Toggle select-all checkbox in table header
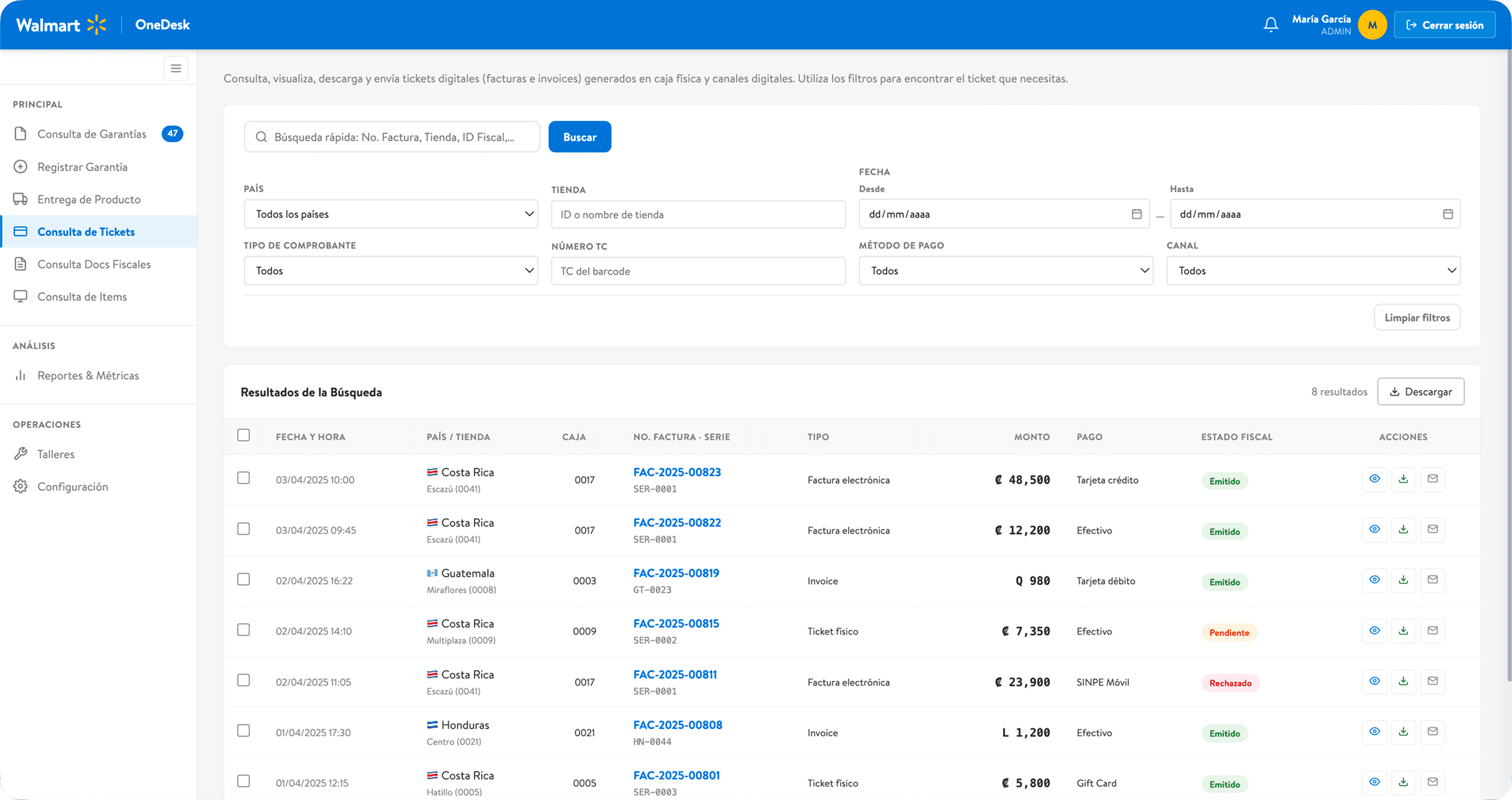1512x800 pixels. [x=244, y=435]
